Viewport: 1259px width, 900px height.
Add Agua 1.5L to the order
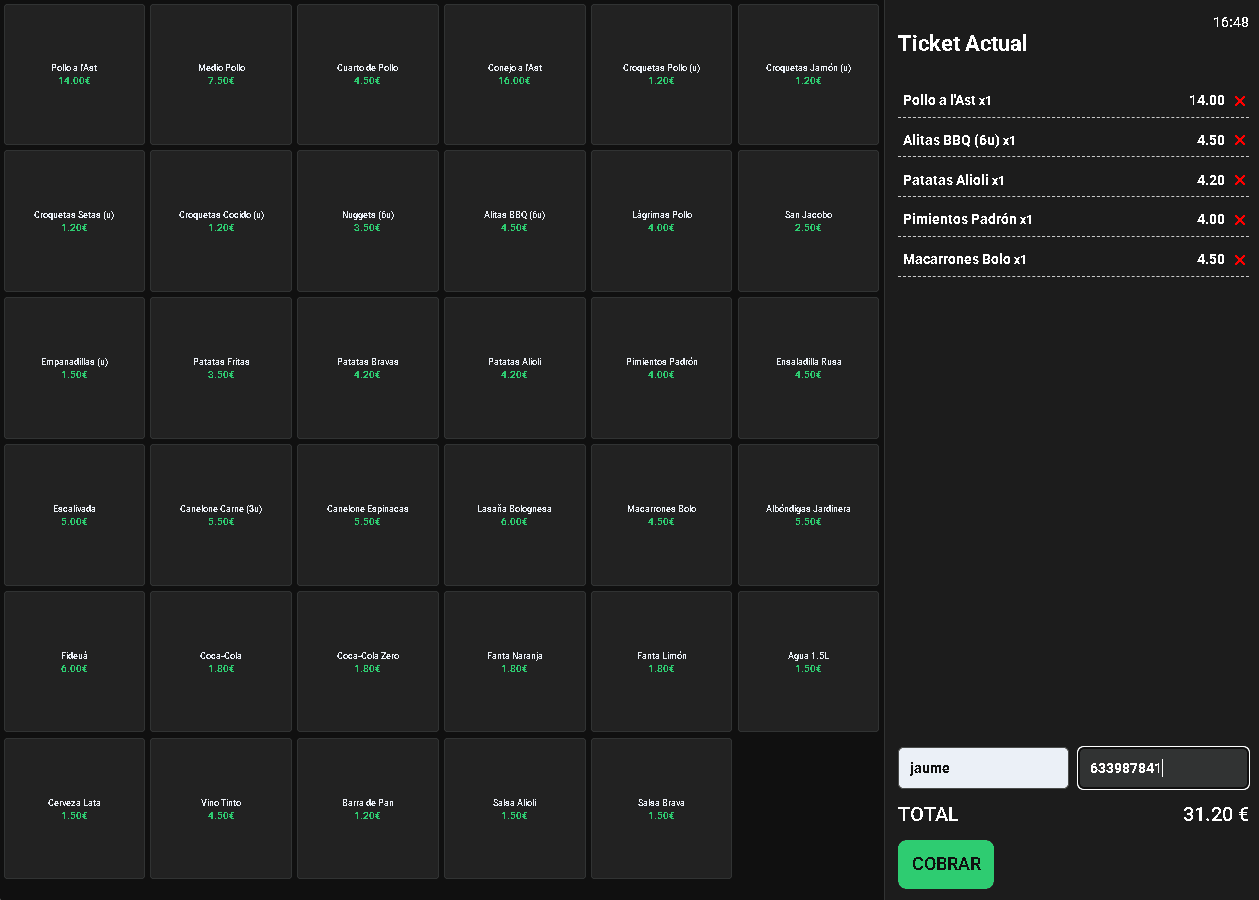pos(808,662)
